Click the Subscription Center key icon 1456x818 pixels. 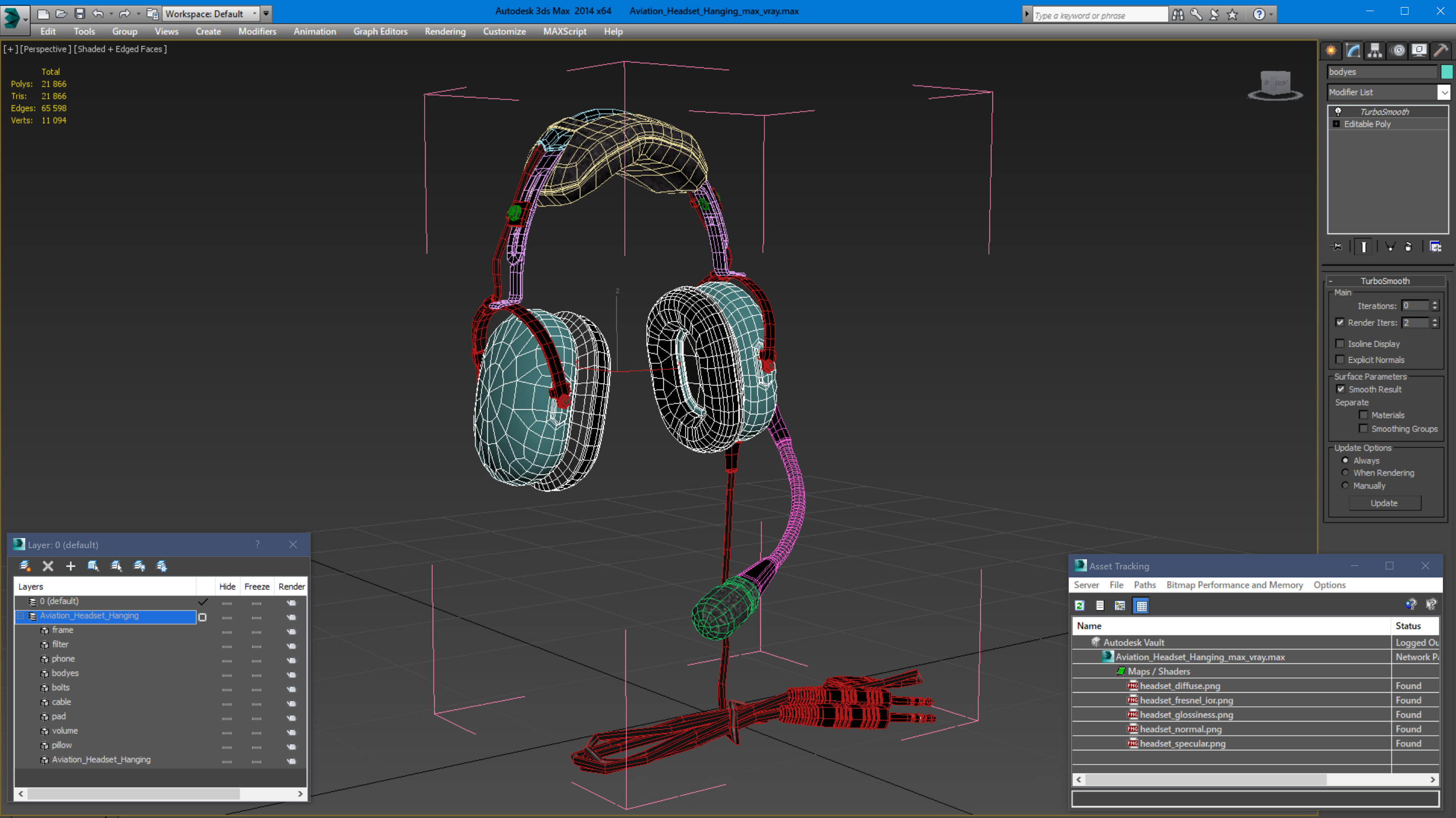pos(1196,15)
